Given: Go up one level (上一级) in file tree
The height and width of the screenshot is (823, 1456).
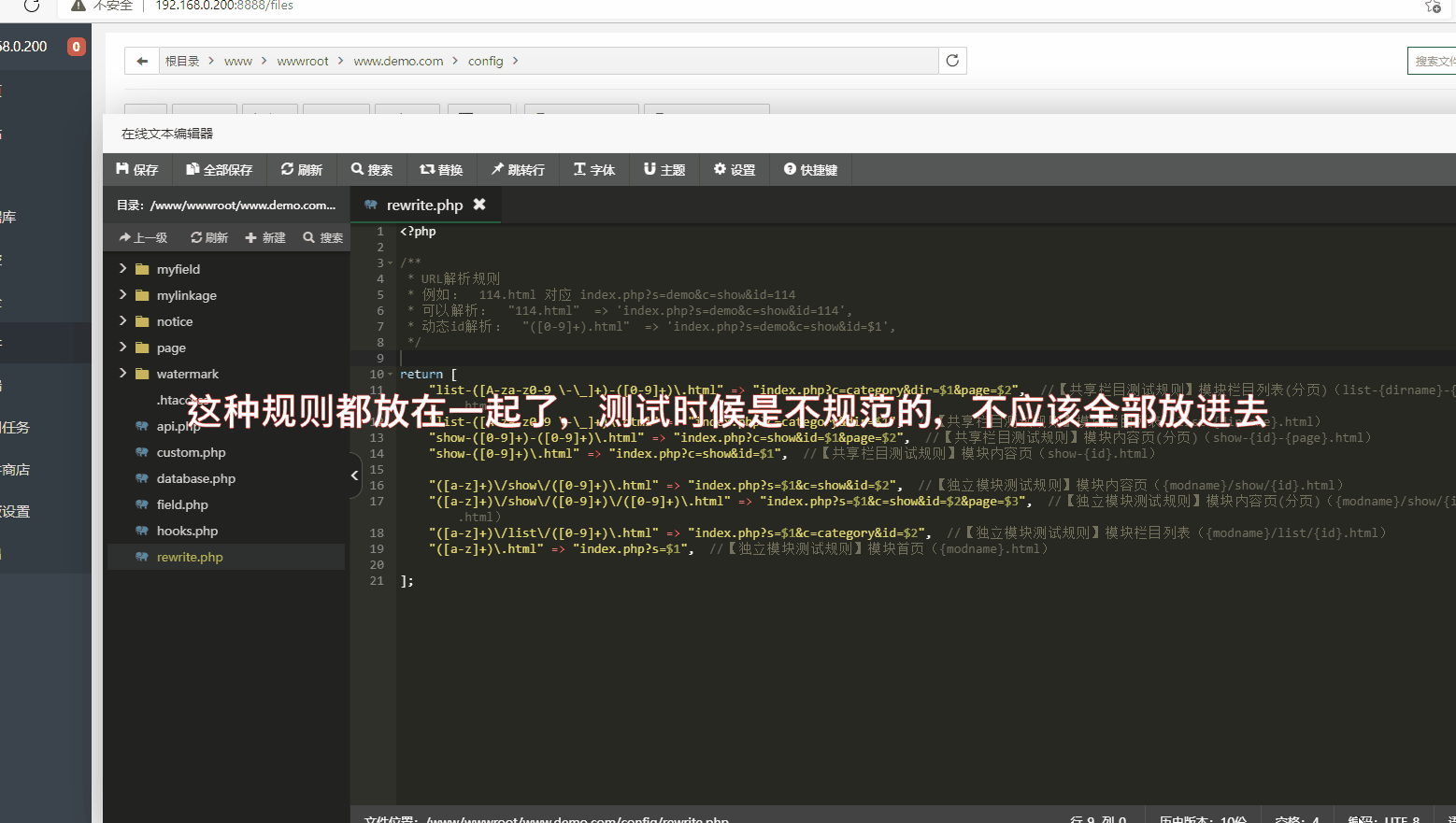Looking at the screenshot, I should 143,237.
